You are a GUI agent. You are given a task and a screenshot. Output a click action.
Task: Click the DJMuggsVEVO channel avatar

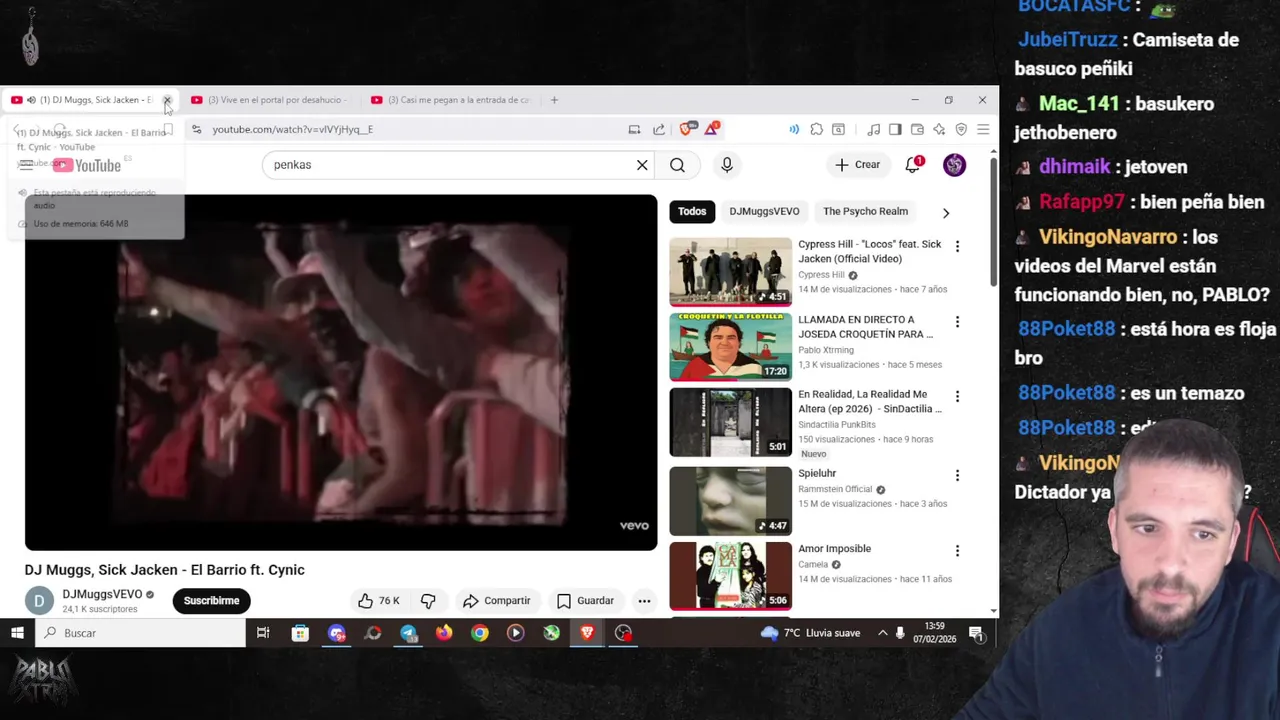(39, 600)
